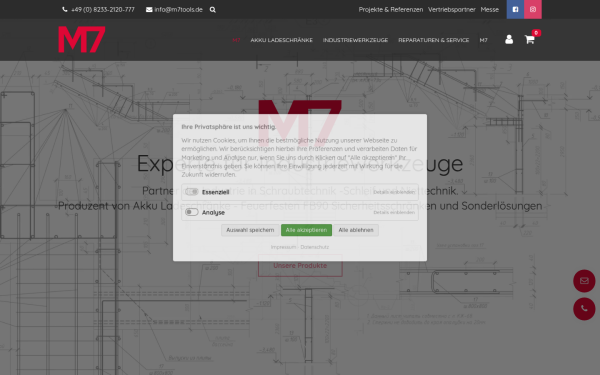The width and height of the screenshot is (600, 375).
Task: Click the envelope icon beside info@m7tools.de
Action: pos(149,10)
